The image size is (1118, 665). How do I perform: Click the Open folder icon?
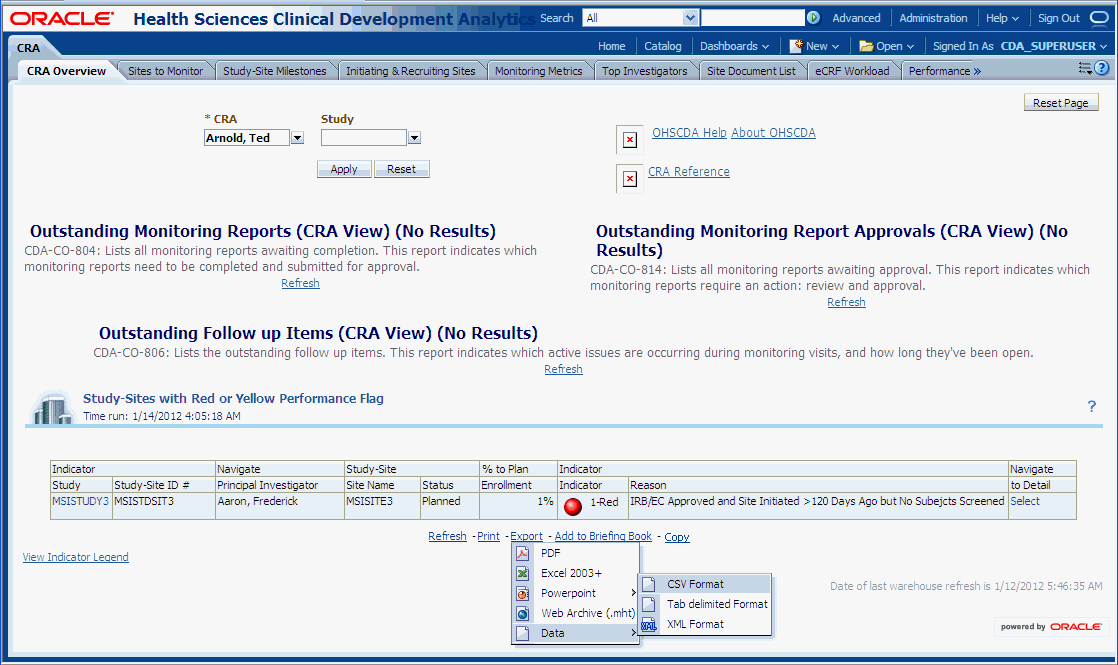click(x=866, y=46)
